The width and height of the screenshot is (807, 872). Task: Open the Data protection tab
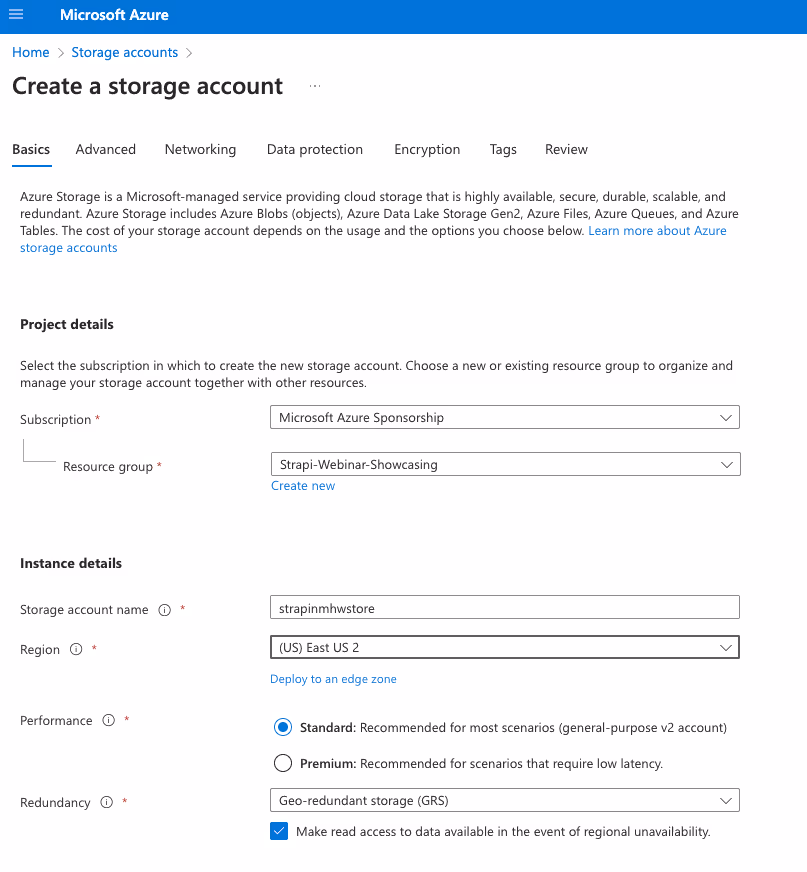click(x=314, y=149)
